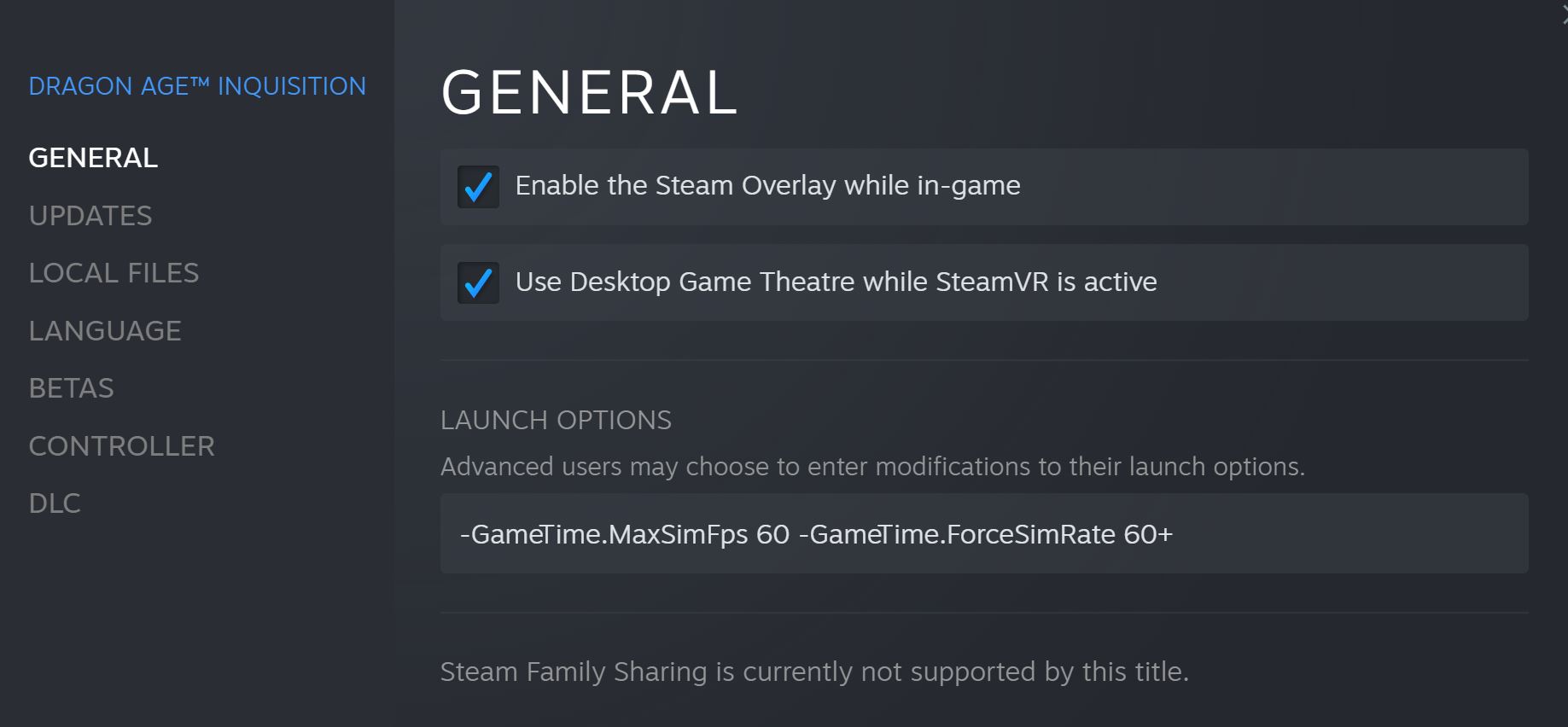Uncheck the Desktop Game Theatre checkbox
Image resolution: width=1568 pixels, height=727 pixels.
click(x=478, y=282)
